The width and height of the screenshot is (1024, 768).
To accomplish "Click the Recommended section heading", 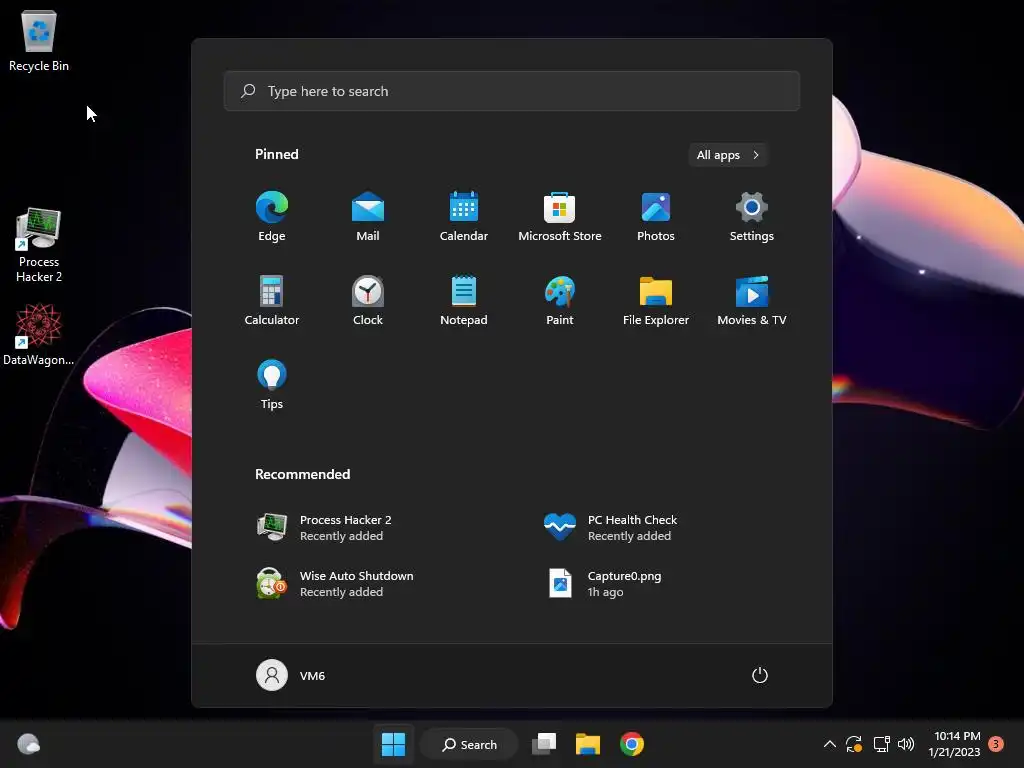I will point(302,474).
